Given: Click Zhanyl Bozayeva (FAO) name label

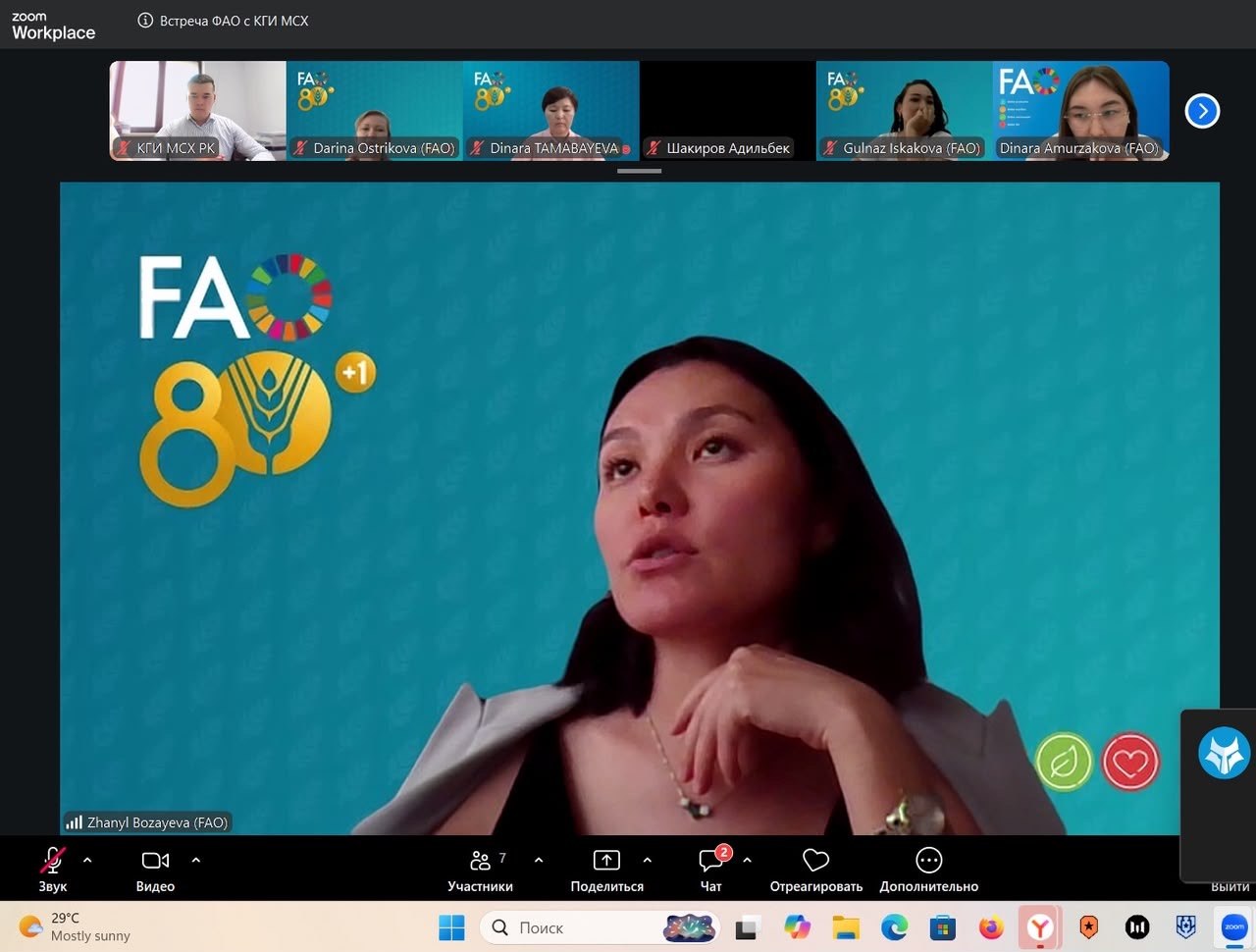Looking at the screenshot, I should coord(157,822).
